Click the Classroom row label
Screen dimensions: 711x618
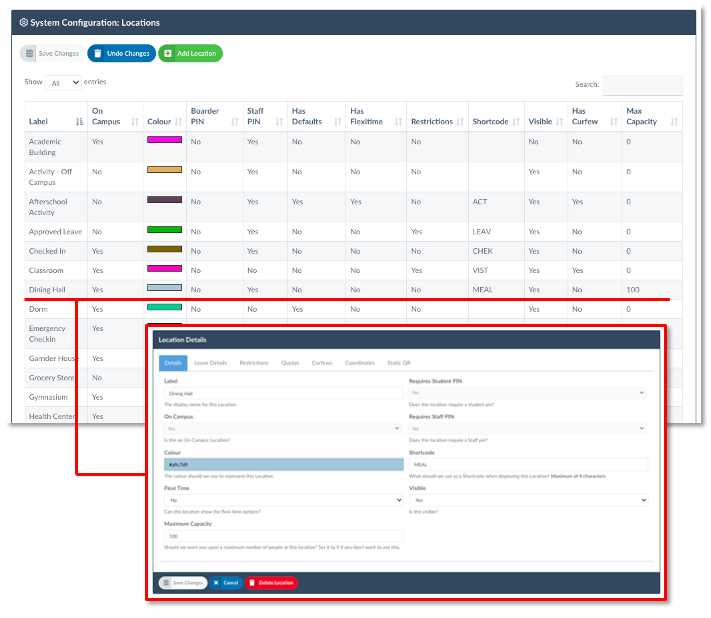pyautogui.click(x=46, y=271)
